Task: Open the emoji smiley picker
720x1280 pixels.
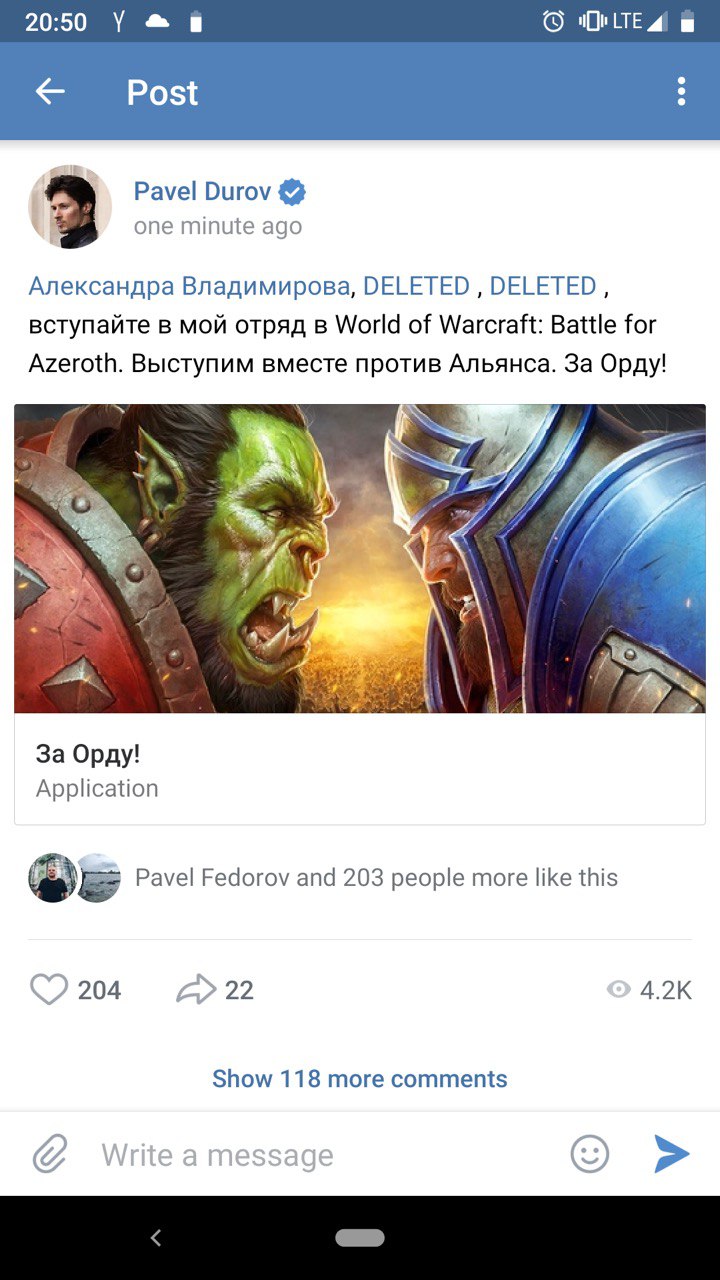Action: (590, 1154)
